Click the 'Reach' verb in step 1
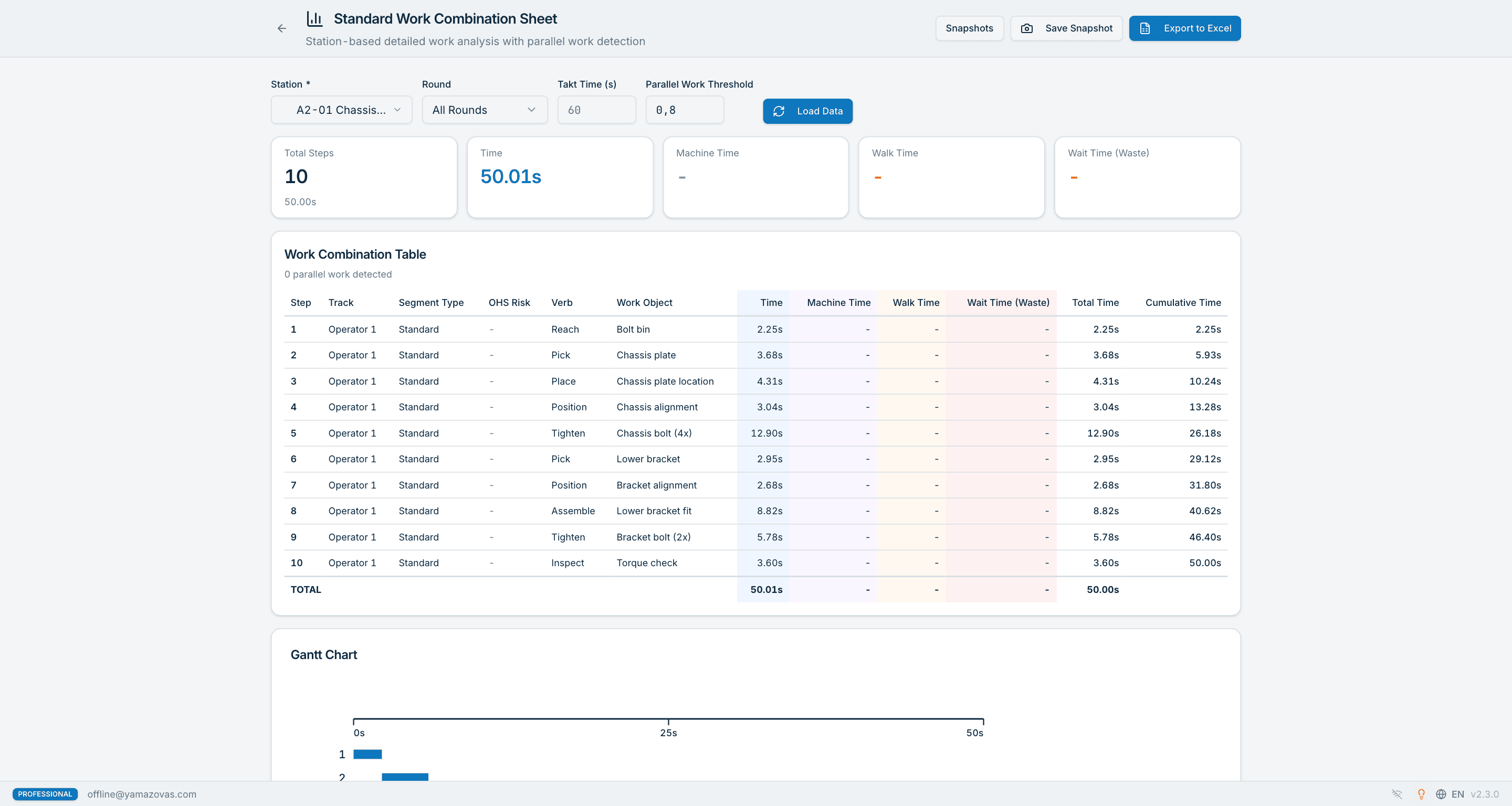 [565, 329]
